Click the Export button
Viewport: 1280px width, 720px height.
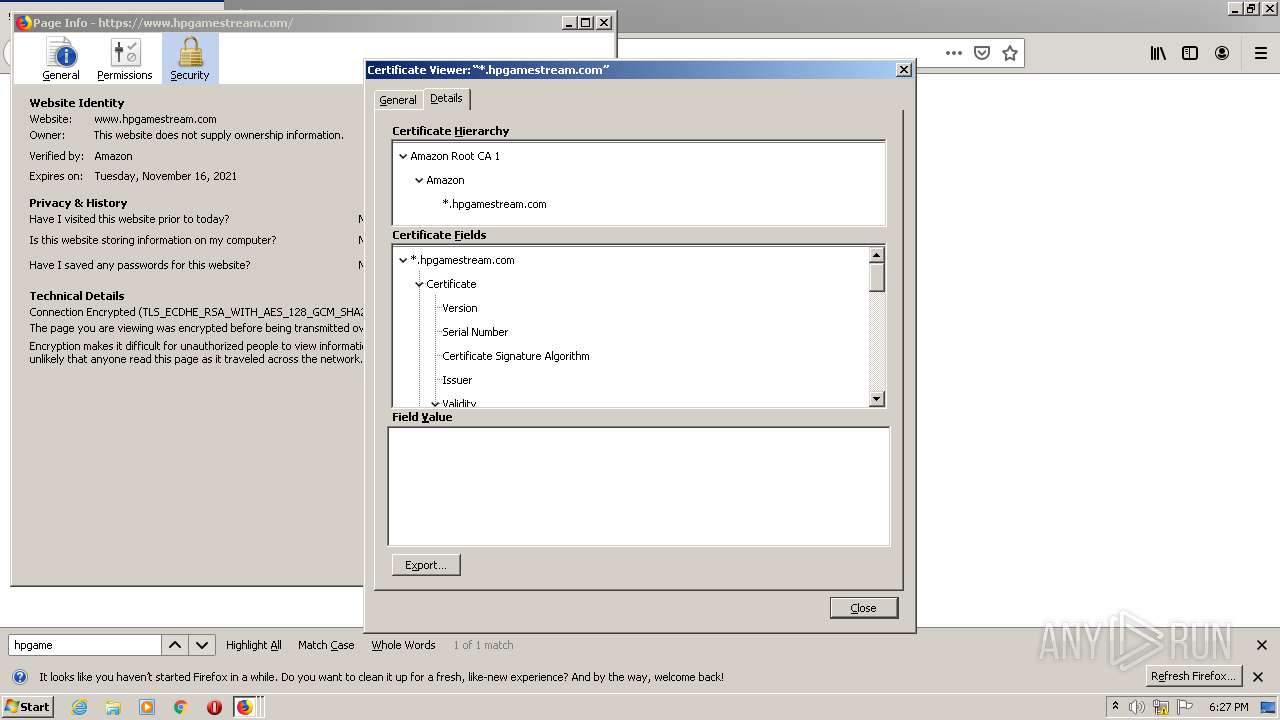[x=426, y=565]
